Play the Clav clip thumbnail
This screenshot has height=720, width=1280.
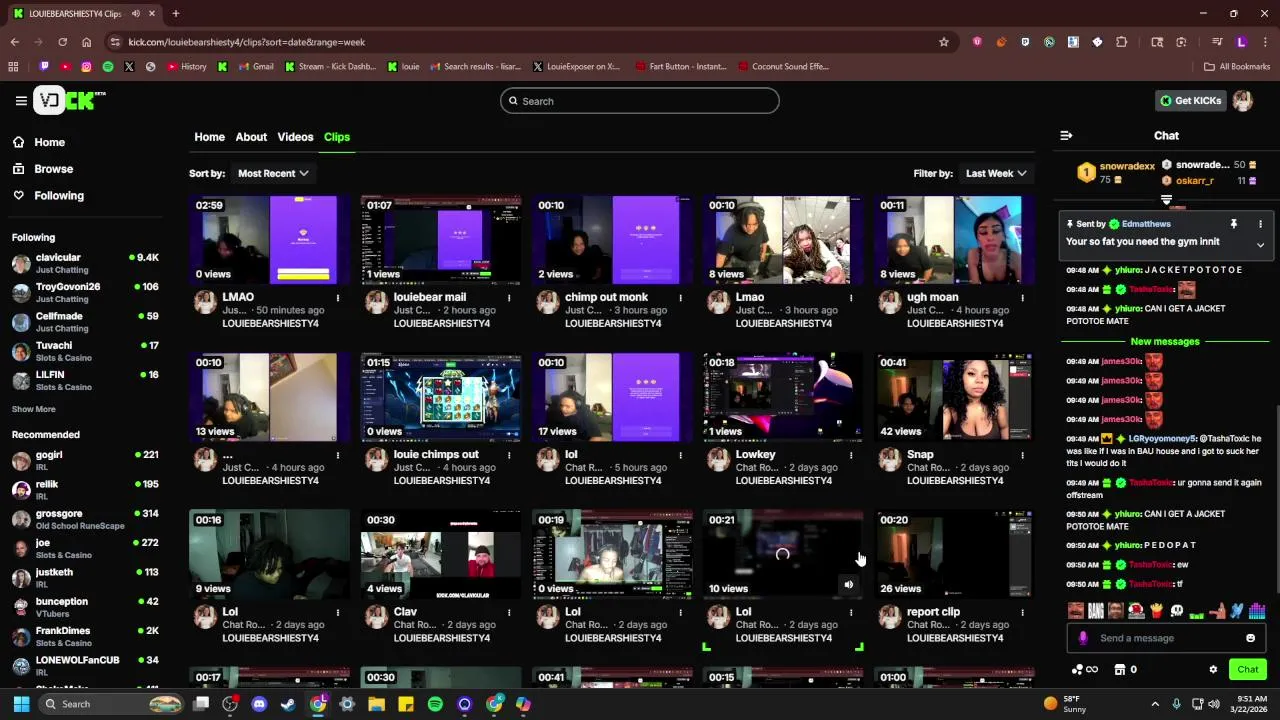click(x=441, y=554)
